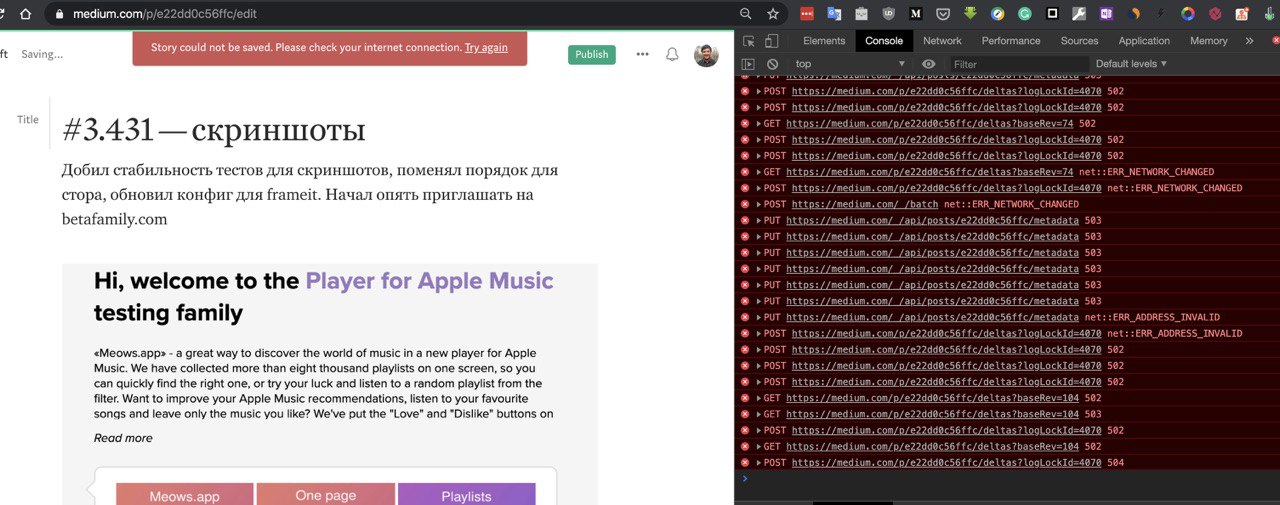
Task: Expand the PUT metadata ERR_ADDRESS_INVALID row
Action: [759, 317]
